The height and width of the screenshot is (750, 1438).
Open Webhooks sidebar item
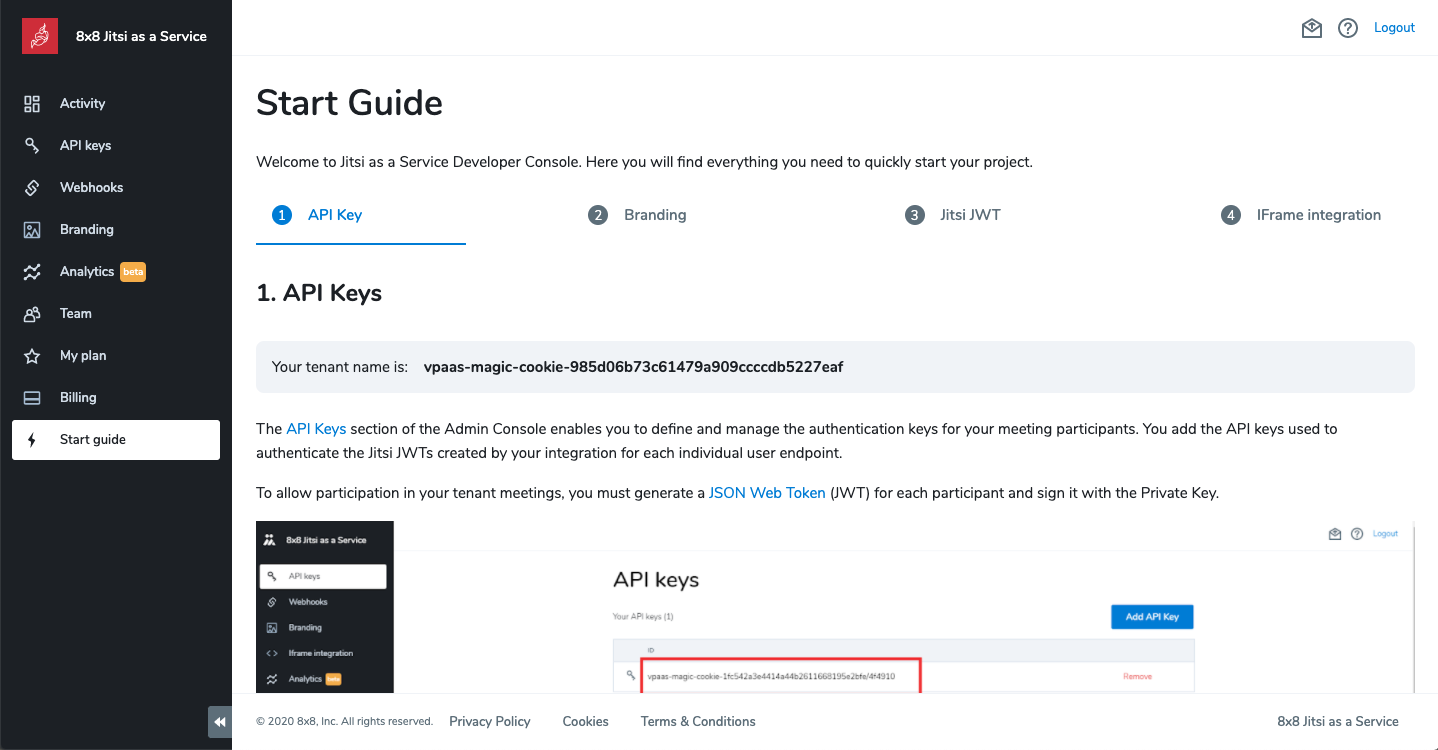pyautogui.click(x=116, y=188)
